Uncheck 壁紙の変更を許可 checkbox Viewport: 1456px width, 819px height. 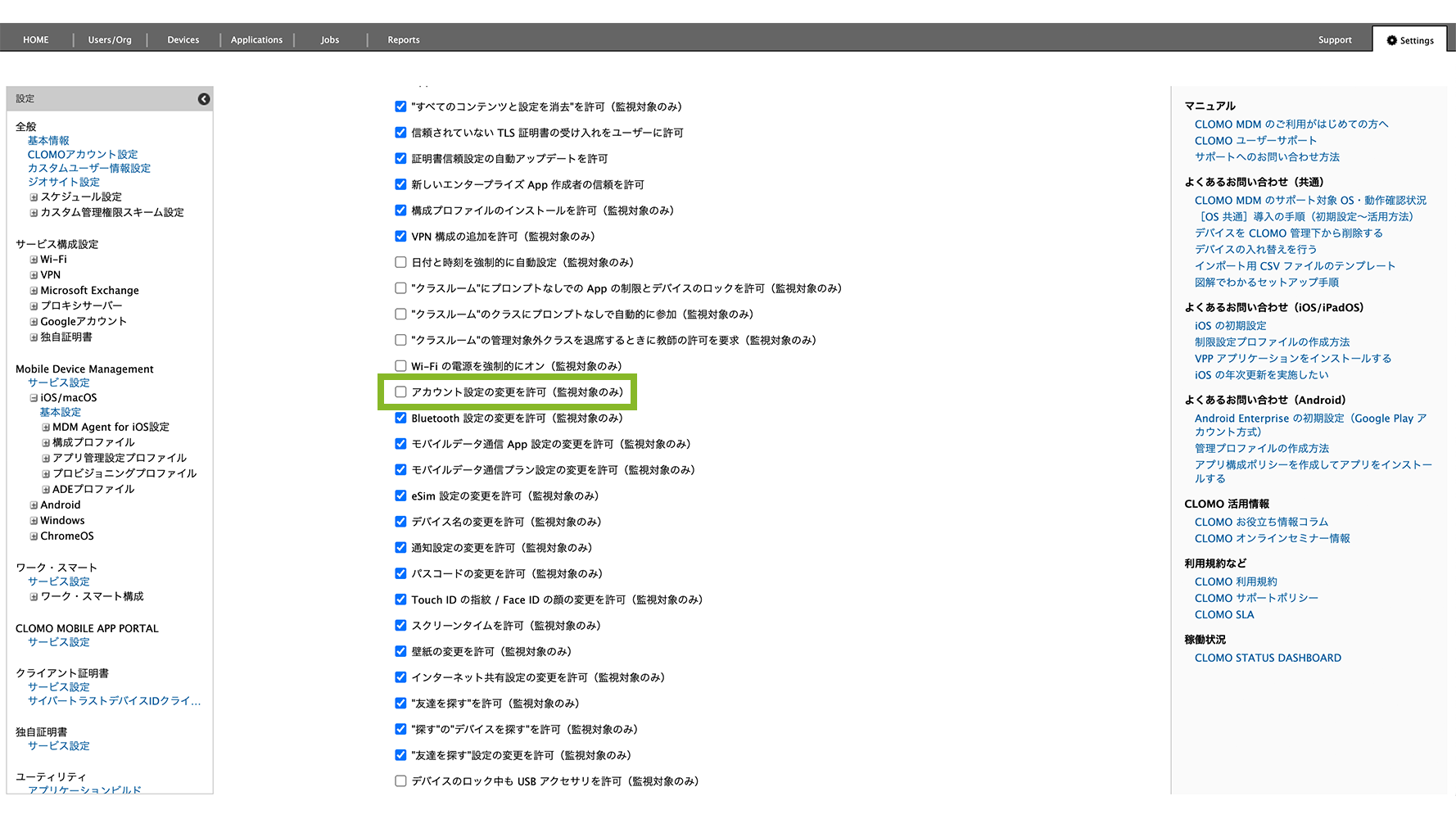coord(400,652)
